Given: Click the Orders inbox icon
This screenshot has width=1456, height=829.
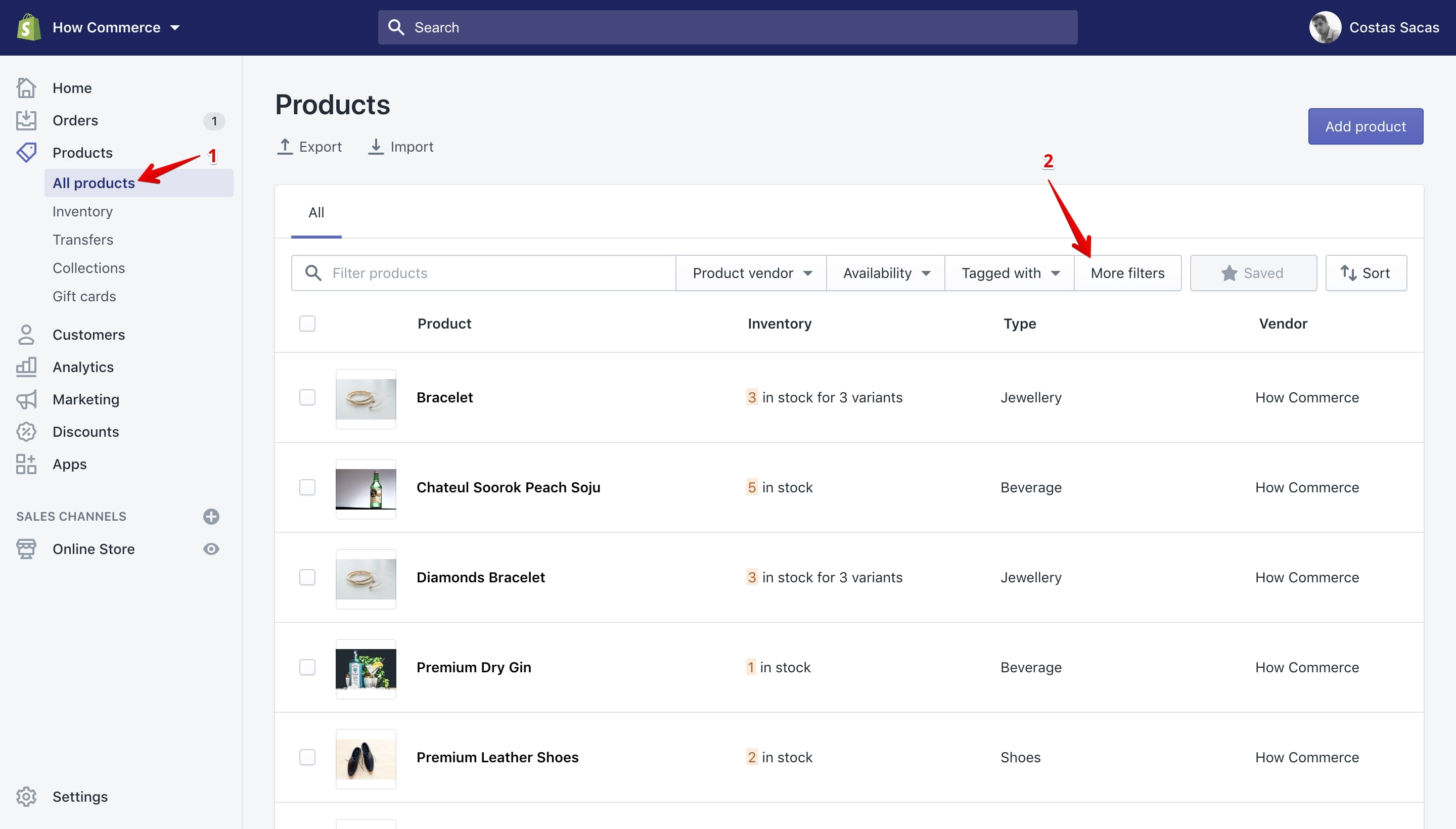Looking at the screenshot, I should tap(26, 120).
